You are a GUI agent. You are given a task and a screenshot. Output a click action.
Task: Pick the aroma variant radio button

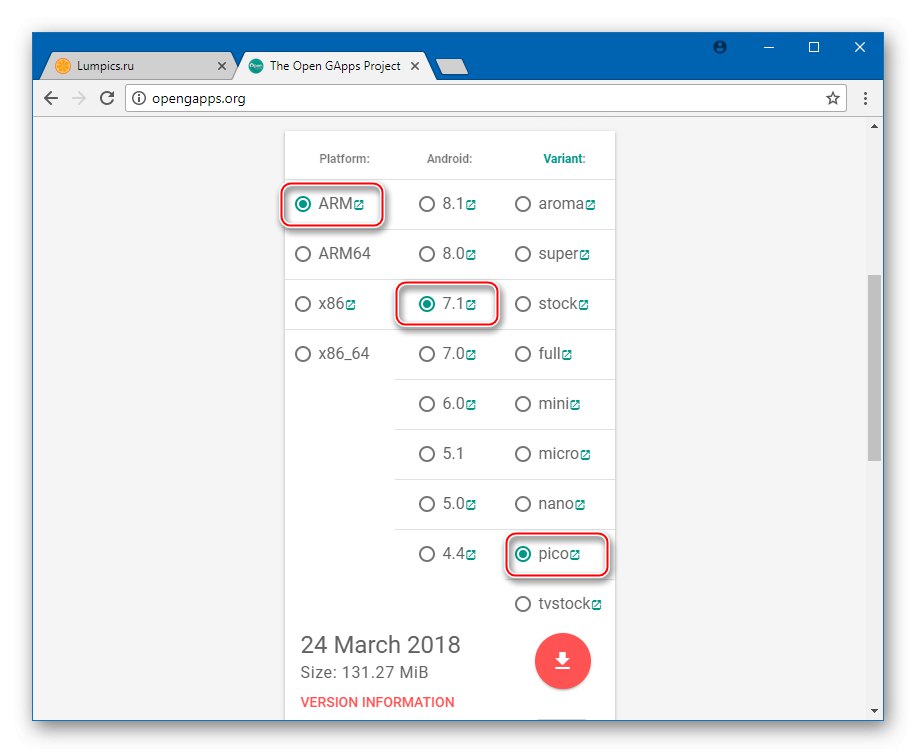pyautogui.click(x=523, y=204)
